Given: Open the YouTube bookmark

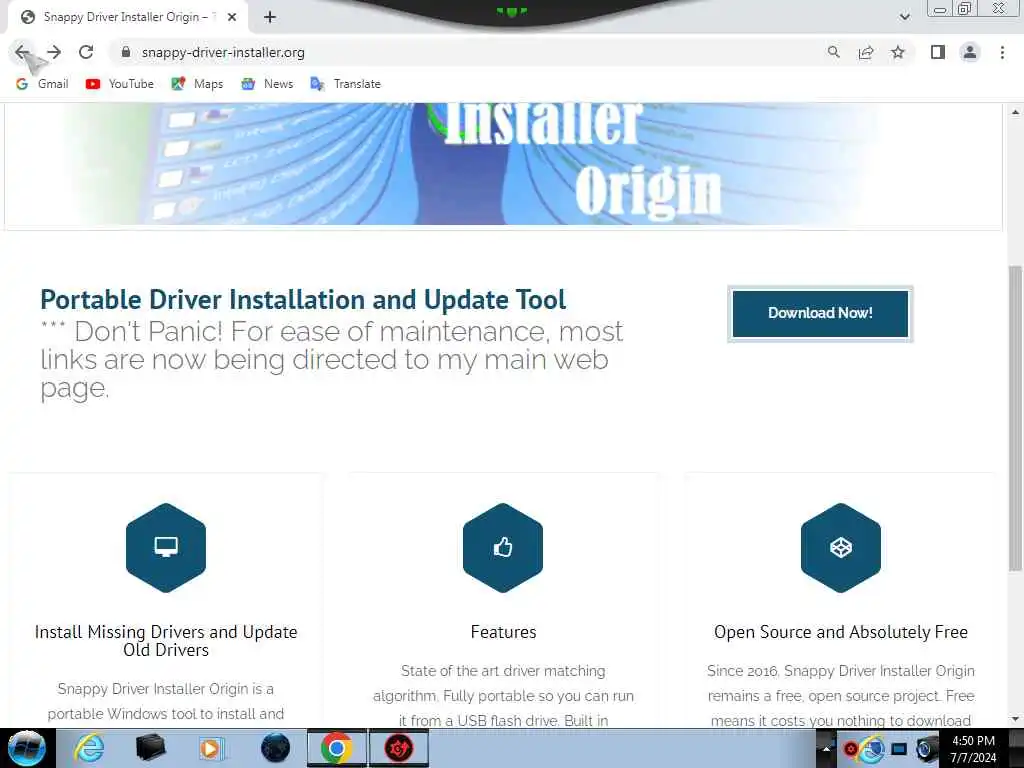Looking at the screenshot, I should pyautogui.click(x=120, y=84).
